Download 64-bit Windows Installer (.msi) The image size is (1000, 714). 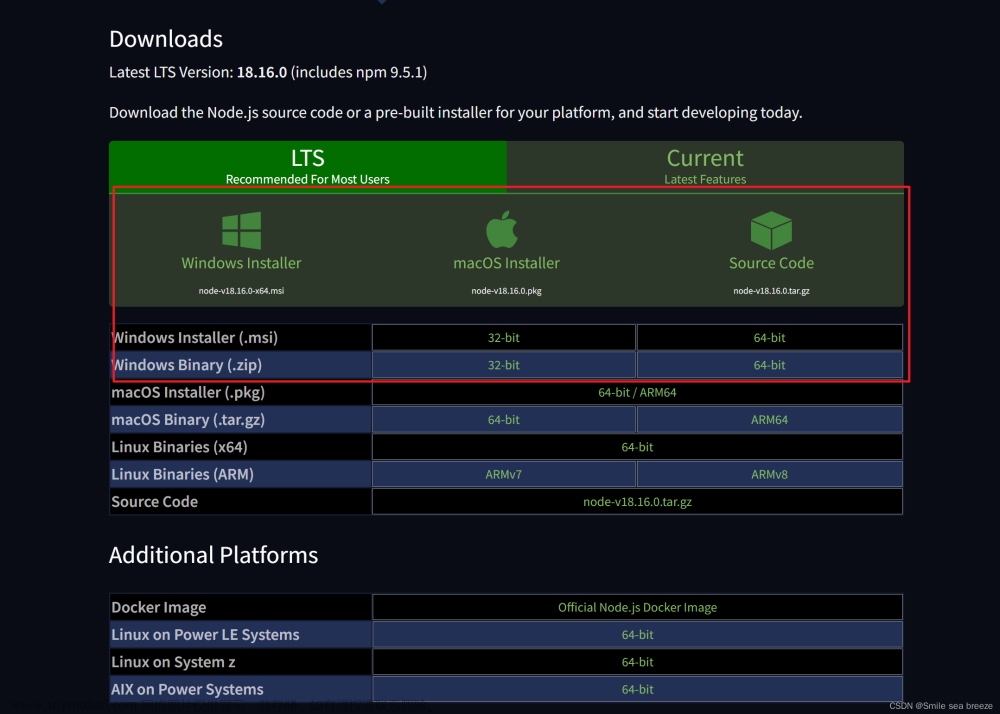click(x=770, y=337)
